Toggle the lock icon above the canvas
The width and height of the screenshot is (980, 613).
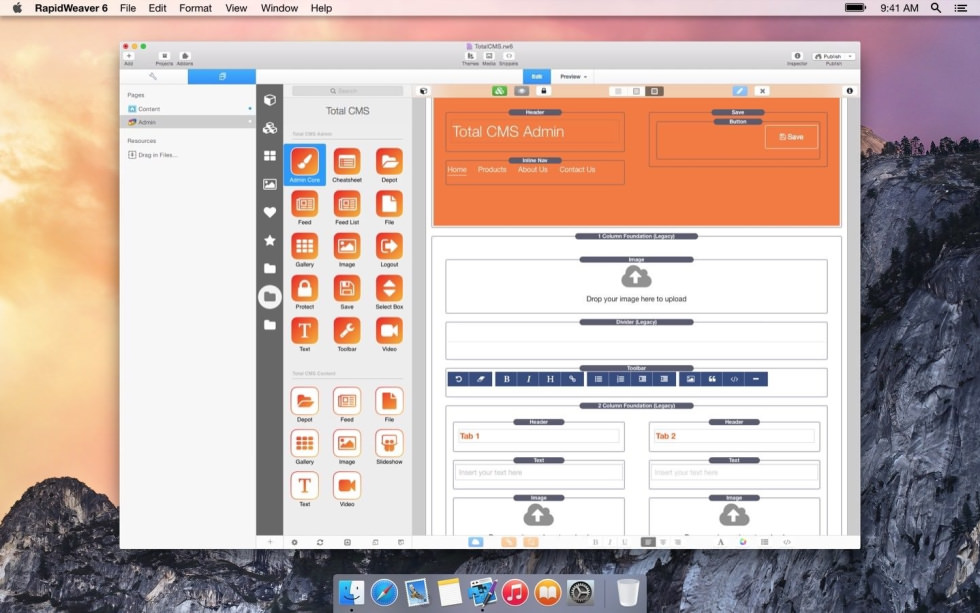543,91
